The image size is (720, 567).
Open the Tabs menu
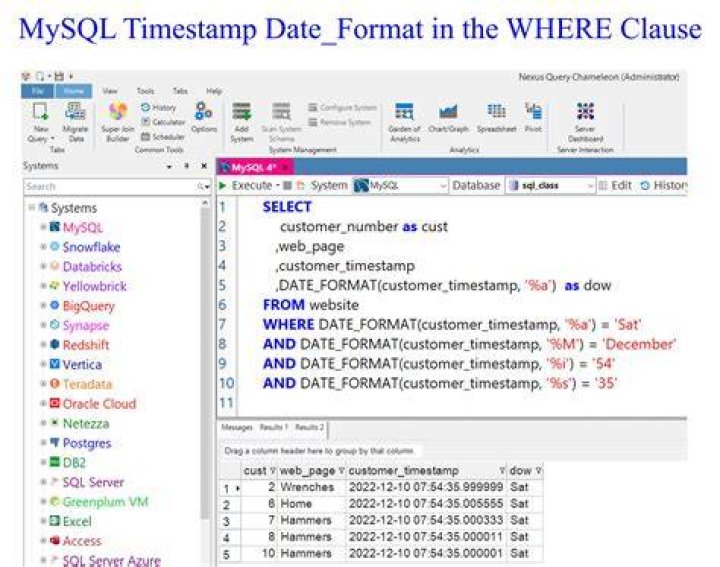(x=180, y=91)
